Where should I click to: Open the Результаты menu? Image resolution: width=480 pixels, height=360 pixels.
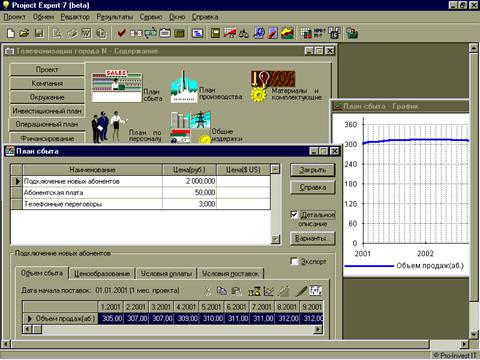(x=115, y=17)
